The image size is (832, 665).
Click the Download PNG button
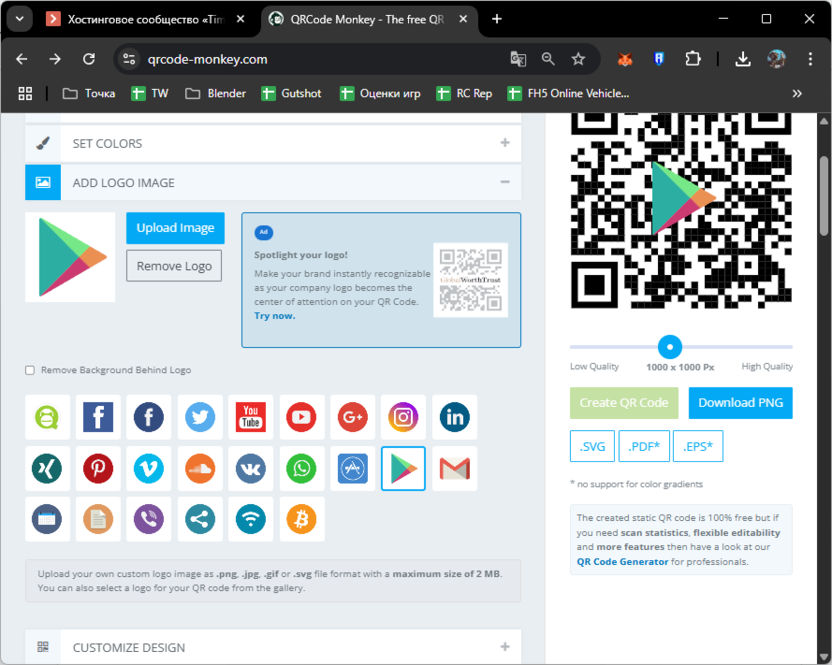click(740, 403)
